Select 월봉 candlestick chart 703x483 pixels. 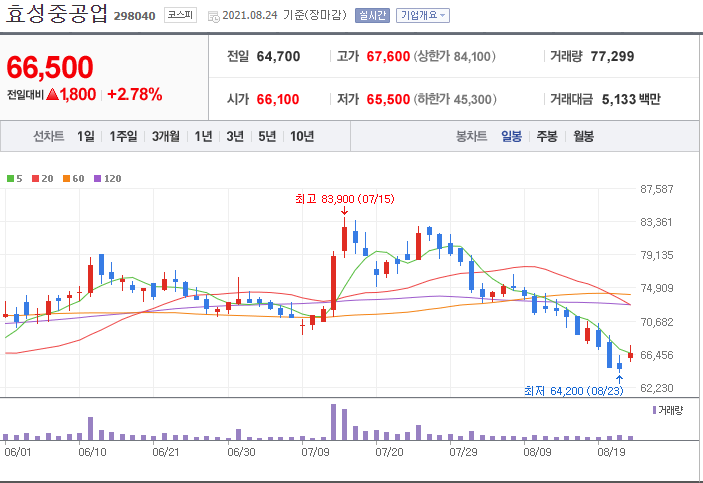(583, 136)
